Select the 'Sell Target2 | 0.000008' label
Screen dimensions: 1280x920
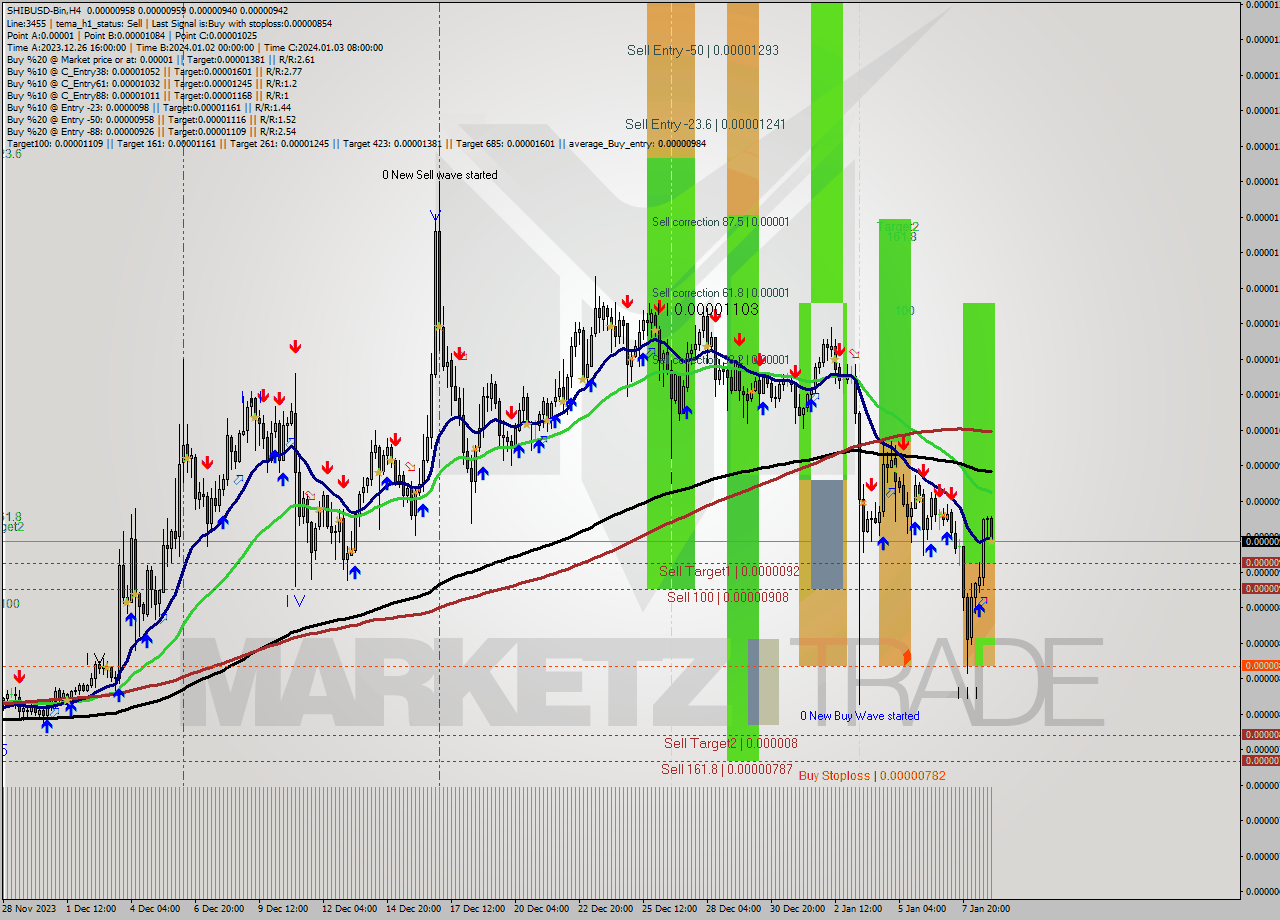pyautogui.click(x=730, y=743)
